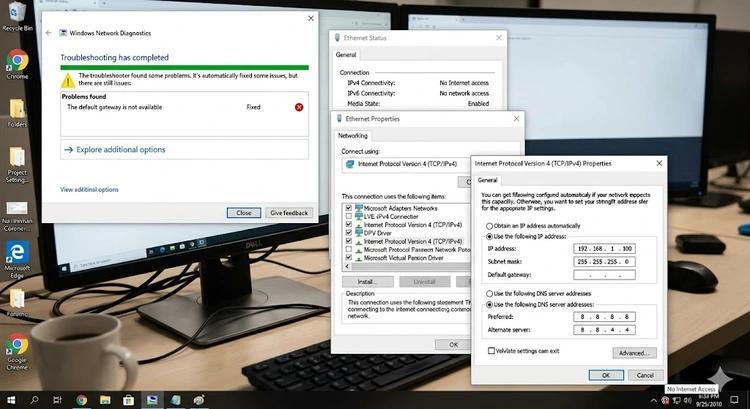Close the Windows Network Diagnostics window
The width and height of the screenshot is (750, 409).
coord(311,18)
